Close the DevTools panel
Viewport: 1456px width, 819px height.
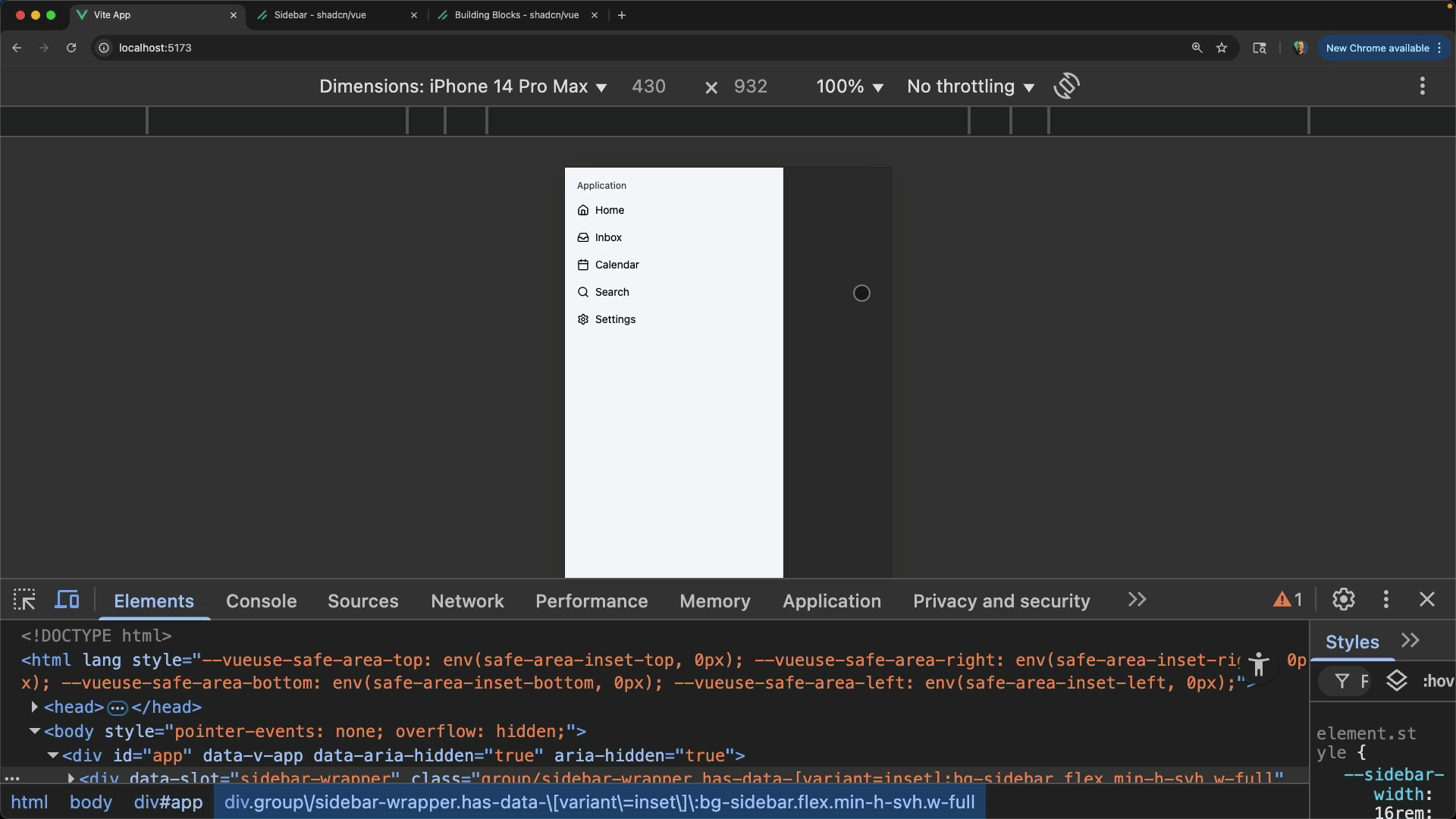click(x=1427, y=600)
